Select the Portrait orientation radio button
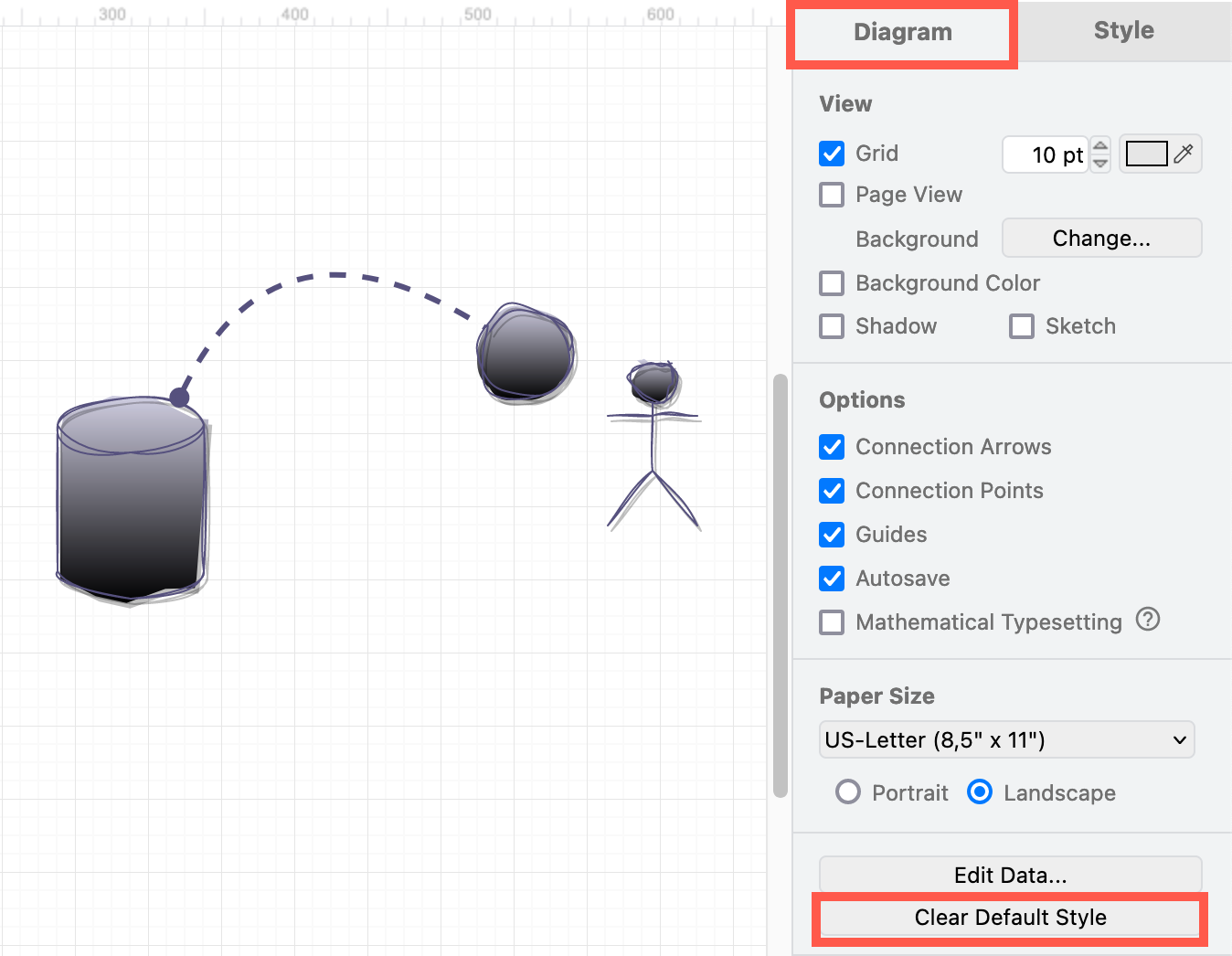1232x956 pixels. click(848, 791)
